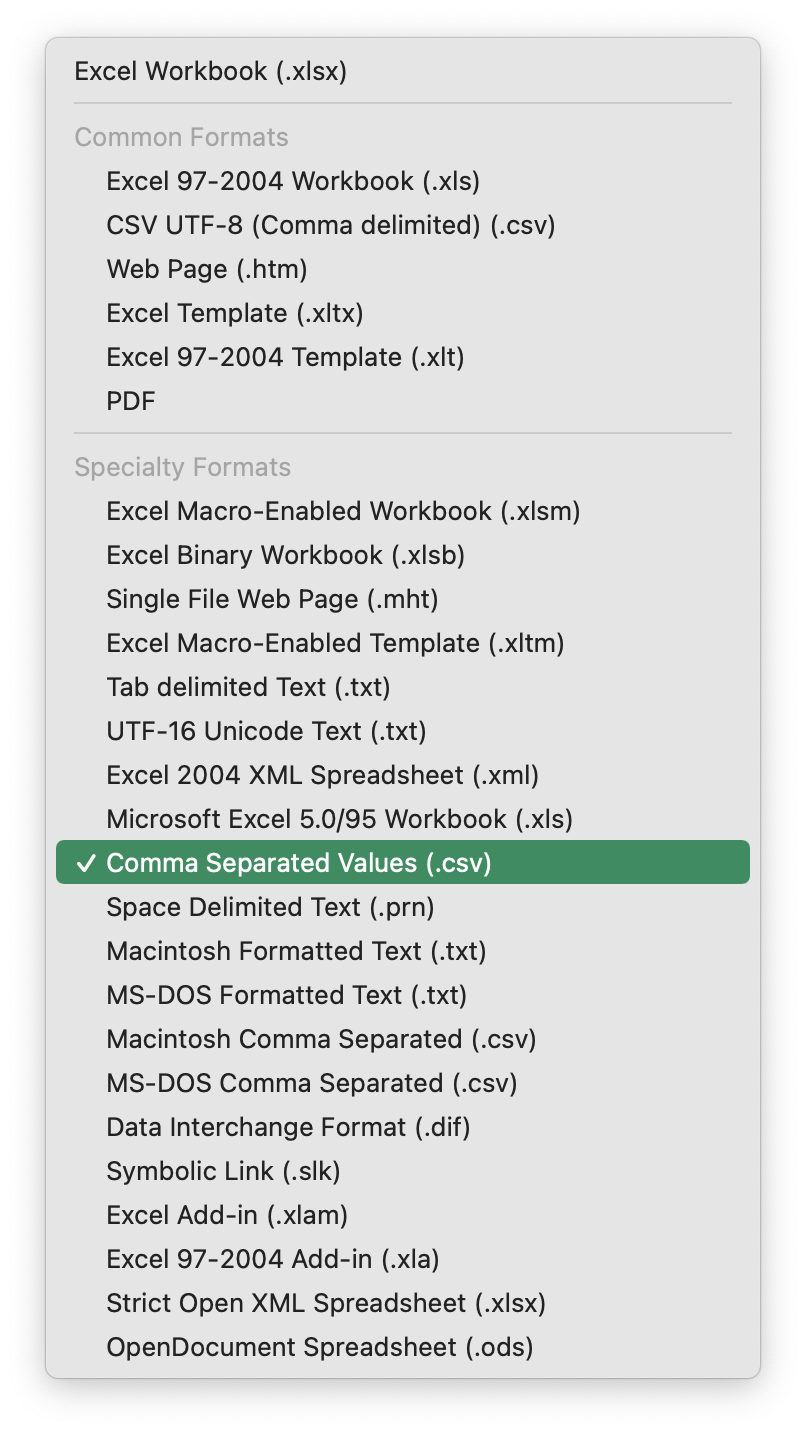Viewport: 806px width, 1432px height.
Task: Choose Excel 97-2004 Workbook (.xls)
Action: pyautogui.click(x=293, y=182)
